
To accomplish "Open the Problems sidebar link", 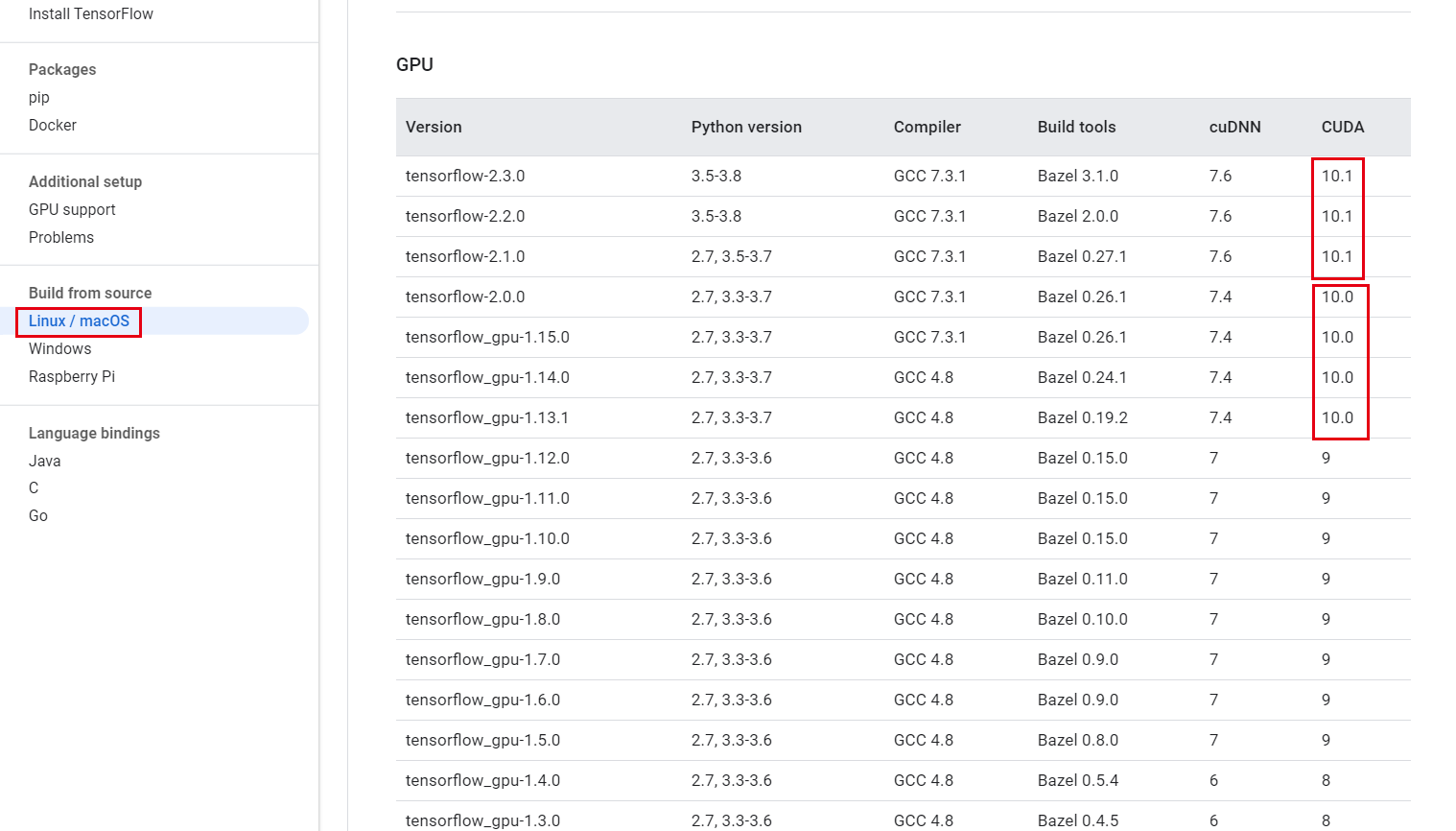I will point(61,238).
